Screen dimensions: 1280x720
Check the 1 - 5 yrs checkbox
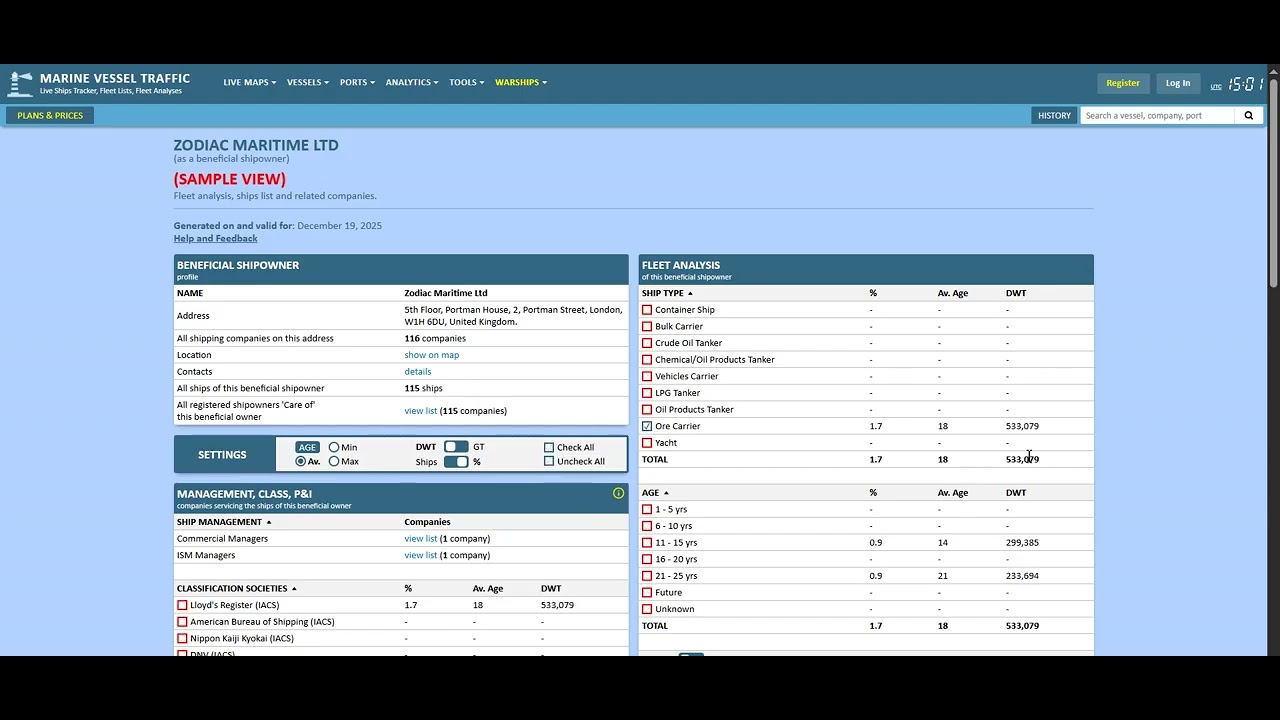(x=647, y=510)
